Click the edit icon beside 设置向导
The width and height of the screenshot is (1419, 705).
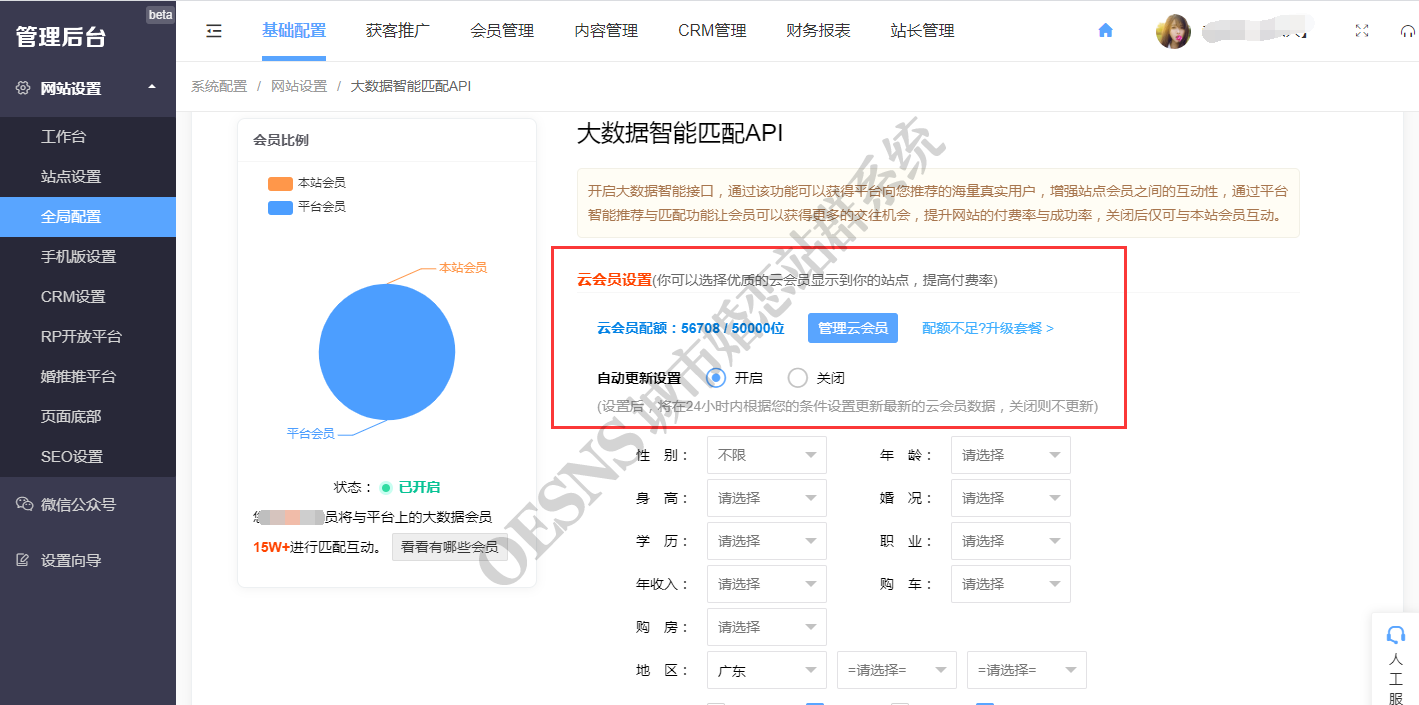point(23,560)
